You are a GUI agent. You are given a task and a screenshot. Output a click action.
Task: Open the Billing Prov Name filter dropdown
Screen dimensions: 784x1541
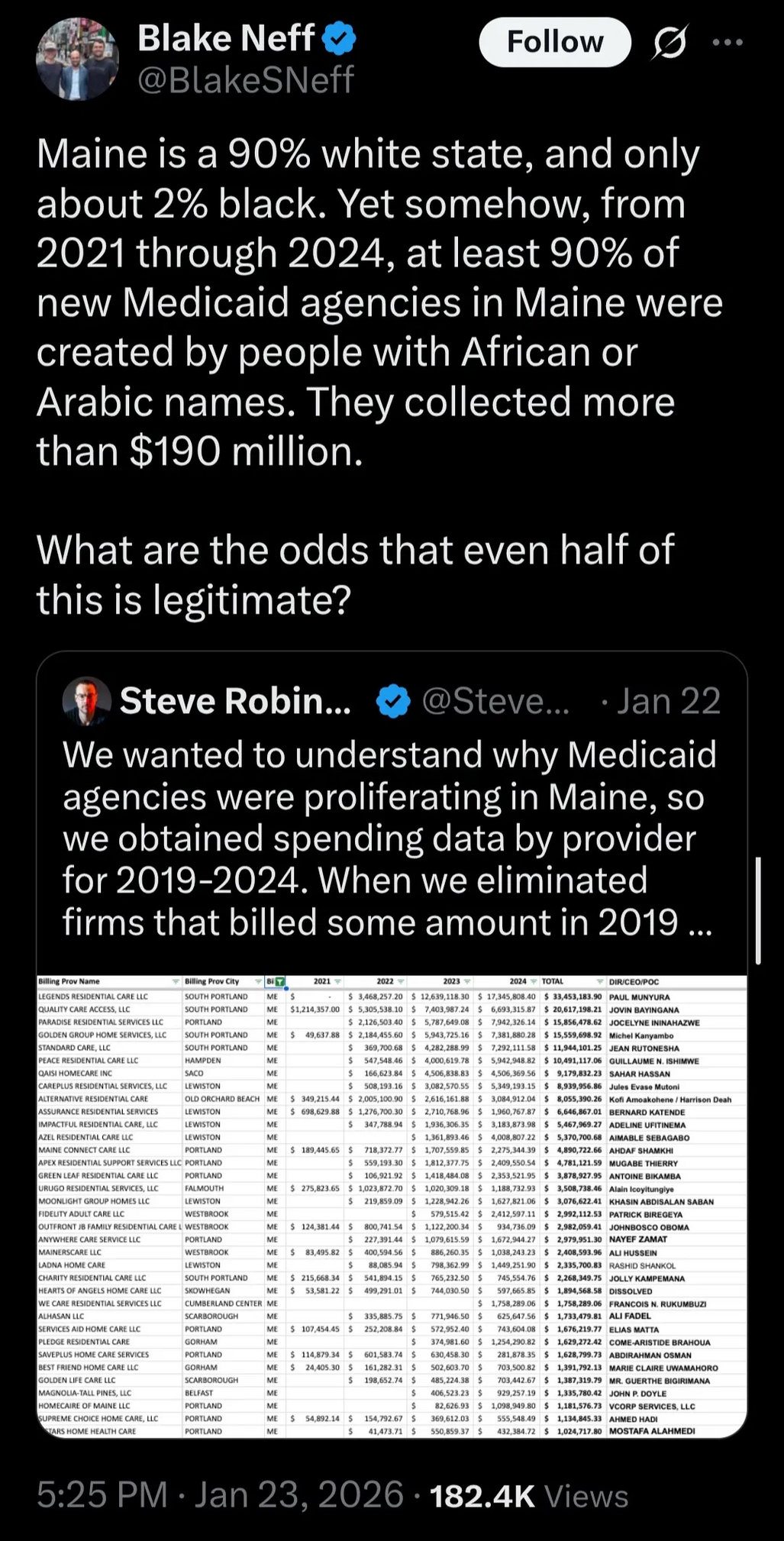[x=176, y=982]
